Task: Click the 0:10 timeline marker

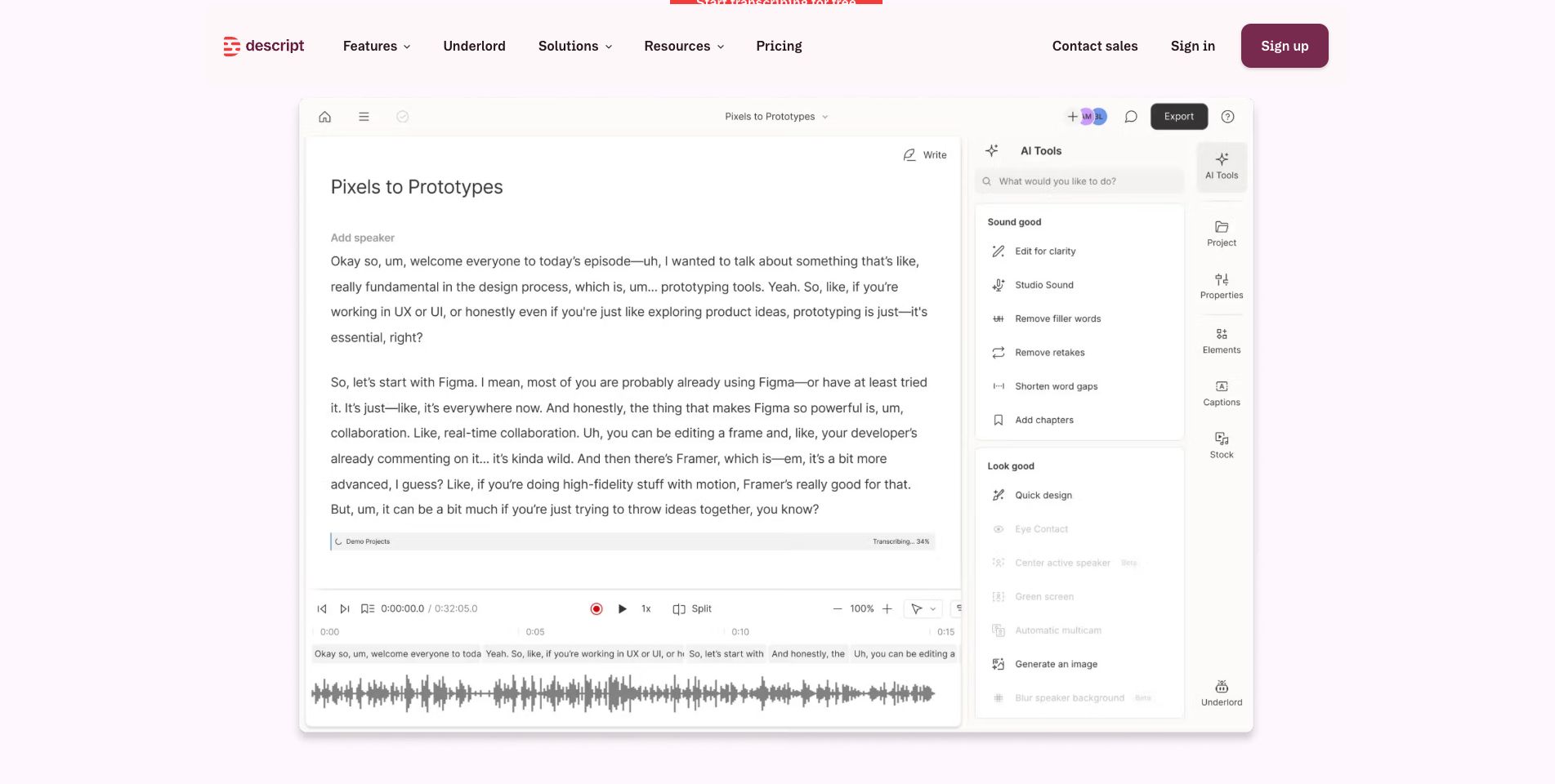Action: pyautogui.click(x=740, y=632)
